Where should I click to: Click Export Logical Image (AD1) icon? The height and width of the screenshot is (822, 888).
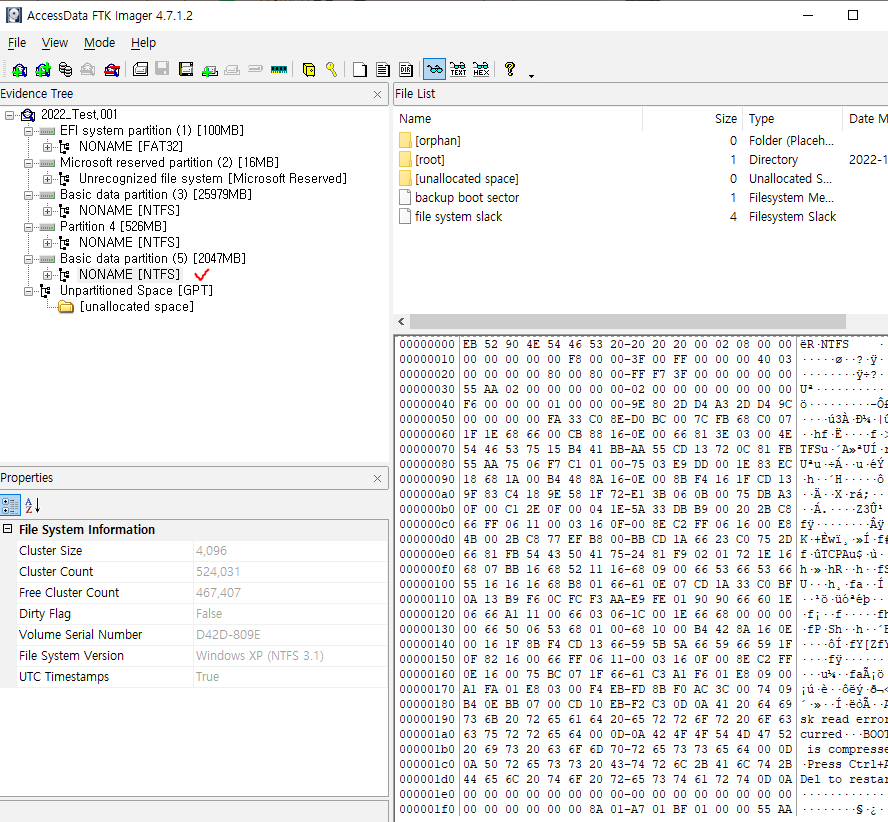pyautogui.click(x=186, y=69)
